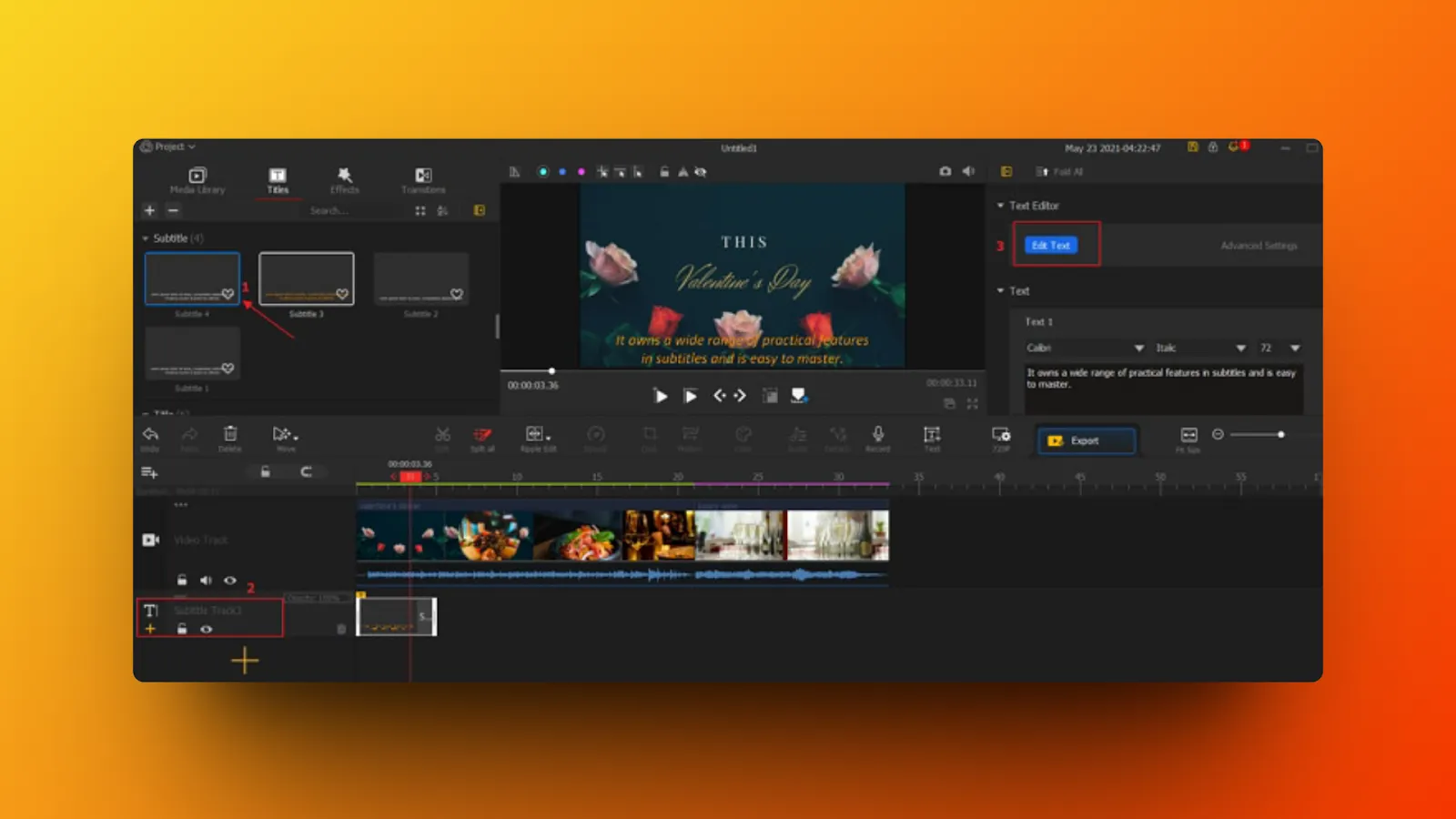This screenshot has height=819, width=1456.
Task: Open the Calibri font dropdown
Action: [x=1085, y=348]
